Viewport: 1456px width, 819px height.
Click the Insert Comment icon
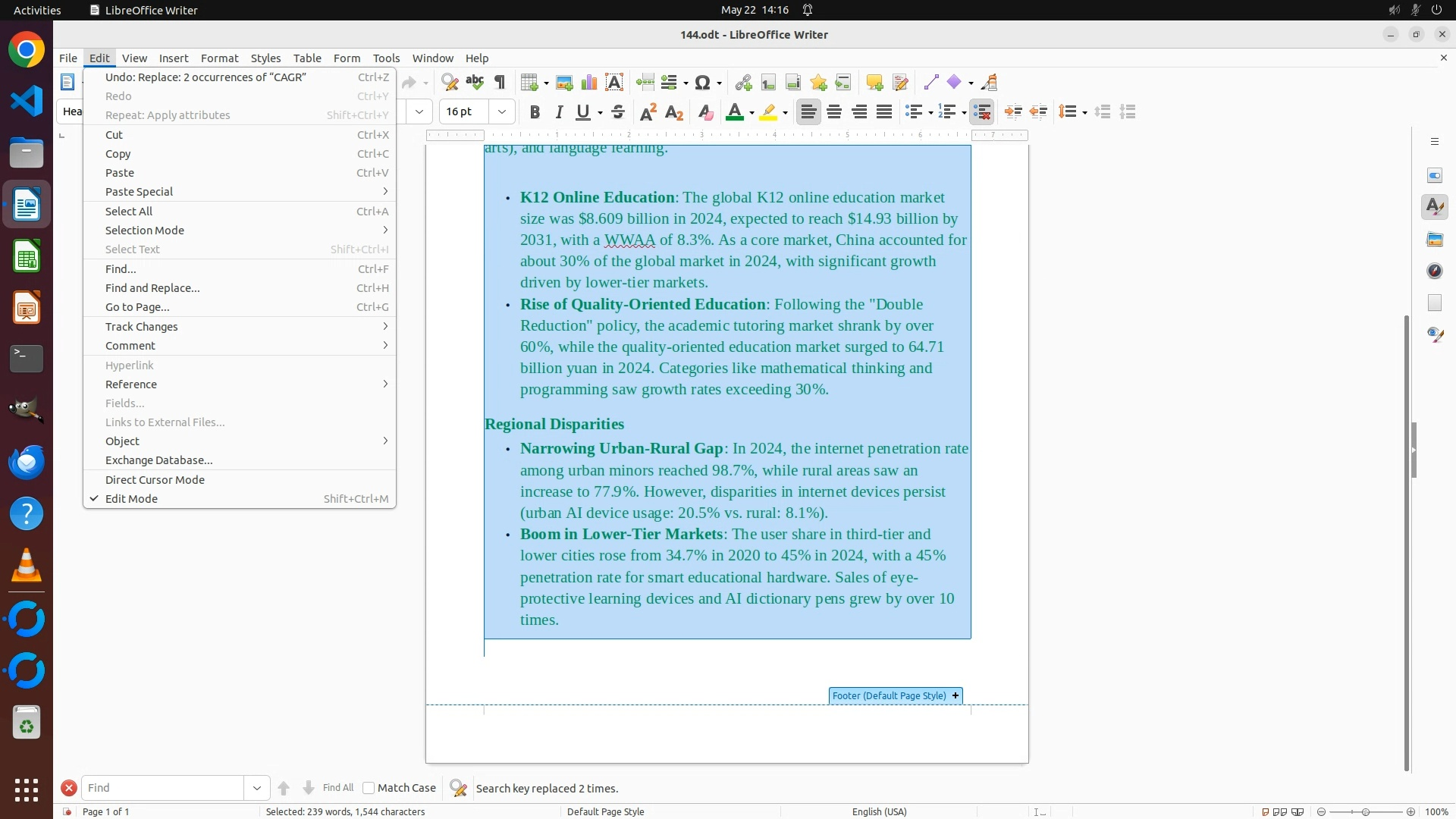[874, 83]
